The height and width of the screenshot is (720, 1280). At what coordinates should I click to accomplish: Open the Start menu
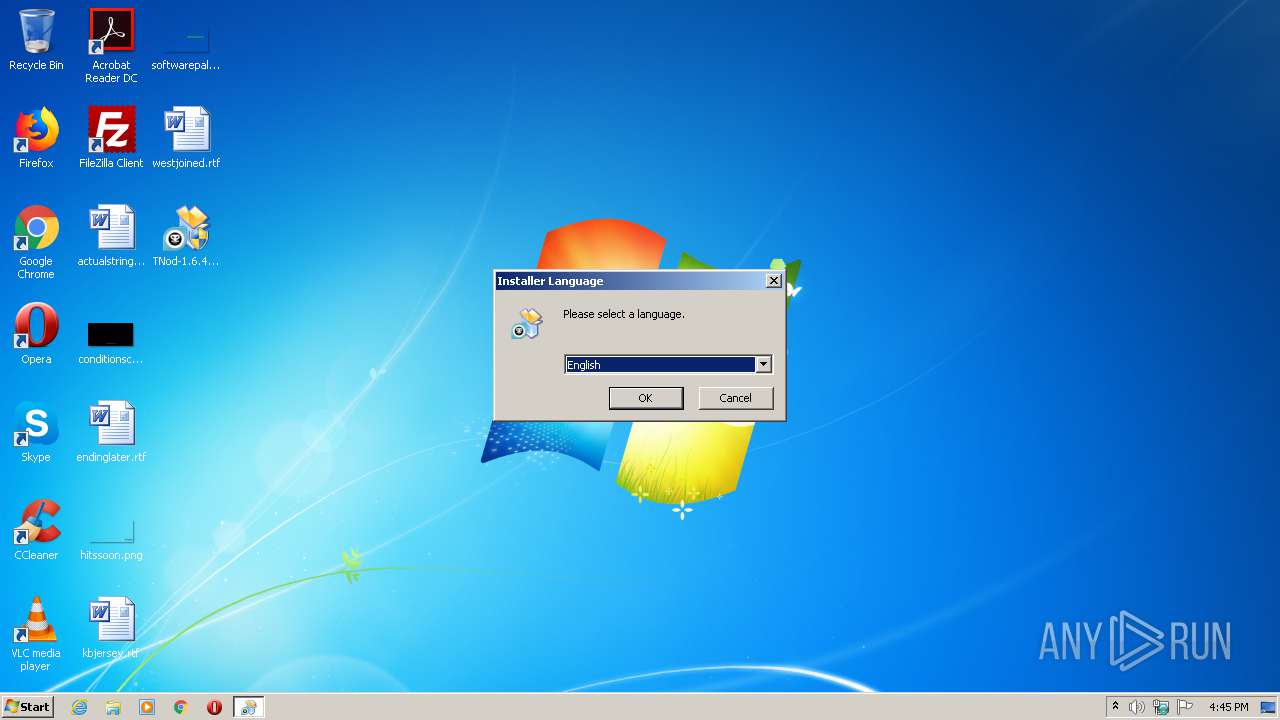(x=27, y=707)
